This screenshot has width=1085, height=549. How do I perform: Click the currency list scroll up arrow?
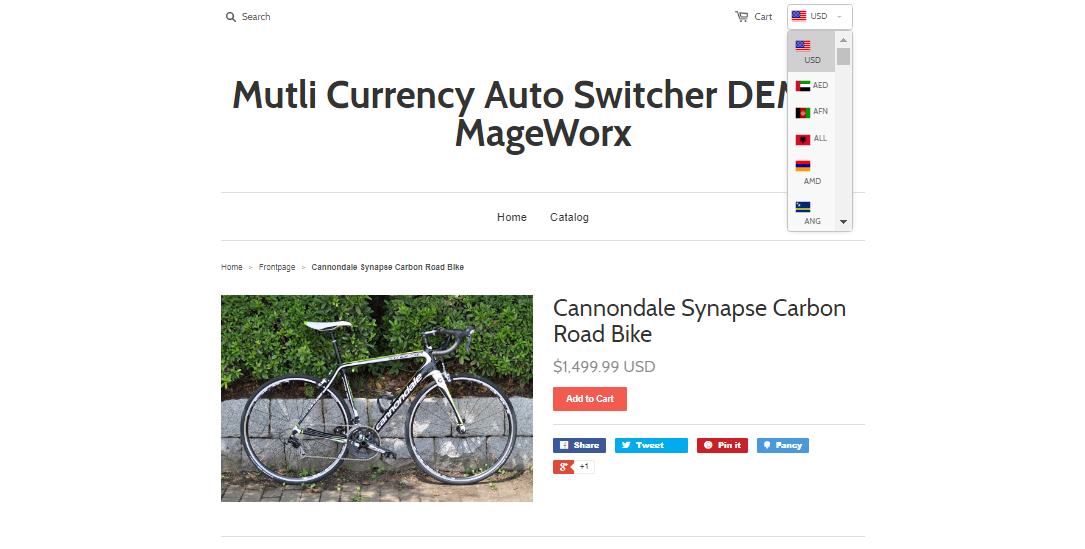843,40
